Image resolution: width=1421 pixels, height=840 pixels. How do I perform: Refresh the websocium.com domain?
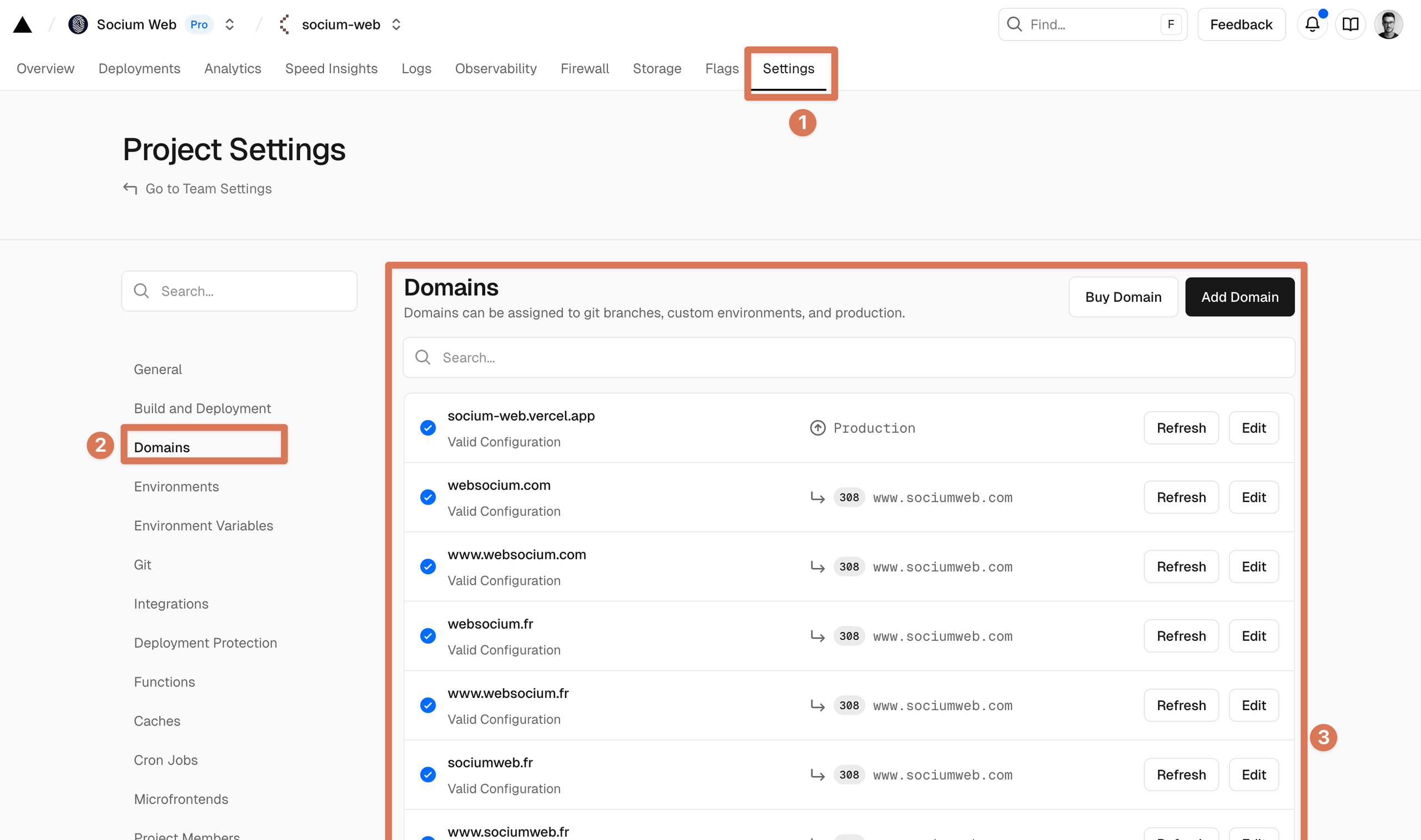(x=1182, y=498)
